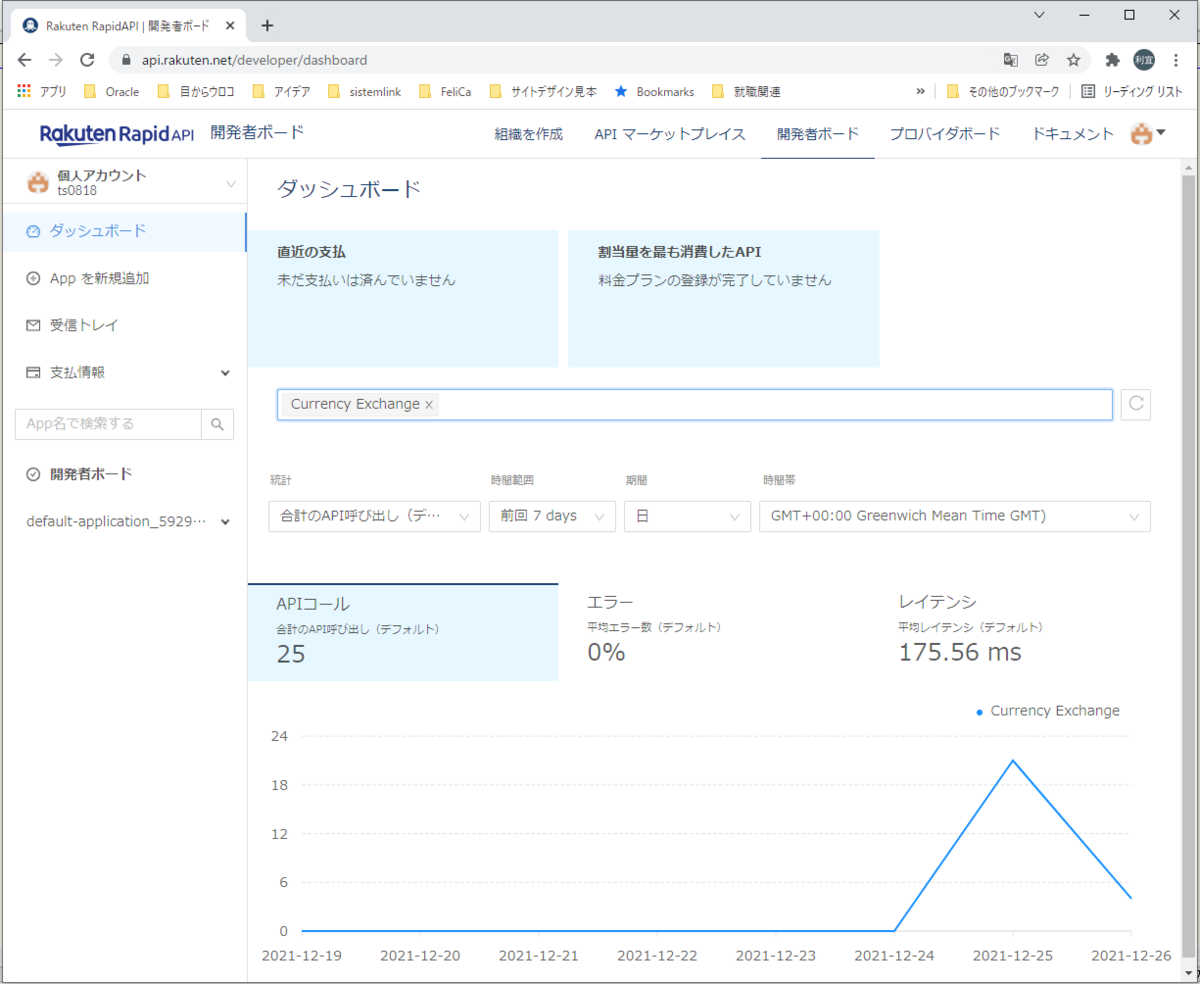Viewport: 1200px width, 984px height.
Task: Click the App名で検索する search field
Action: [108, 424]
